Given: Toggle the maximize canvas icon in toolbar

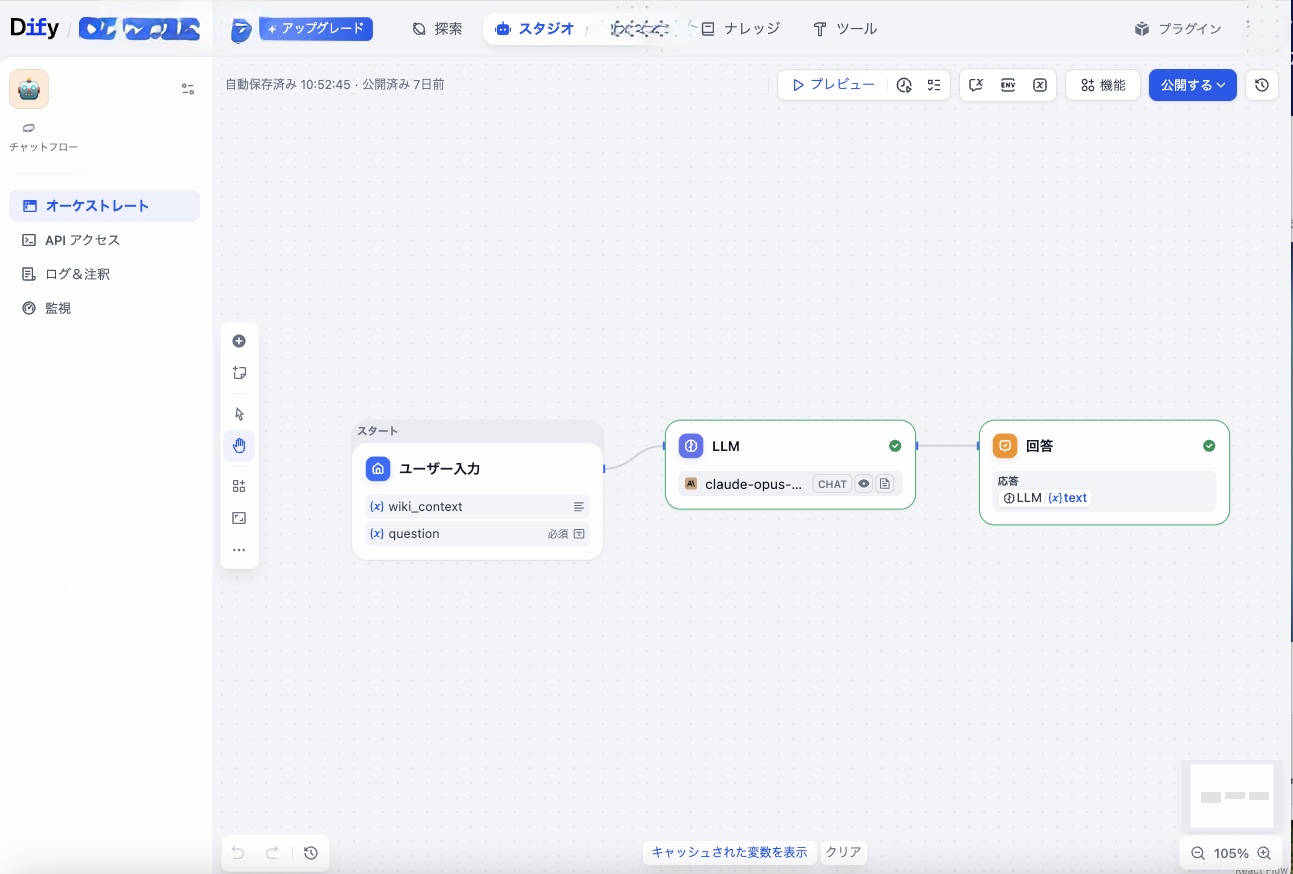Looking at the screenshot, I should pos(239,518).
